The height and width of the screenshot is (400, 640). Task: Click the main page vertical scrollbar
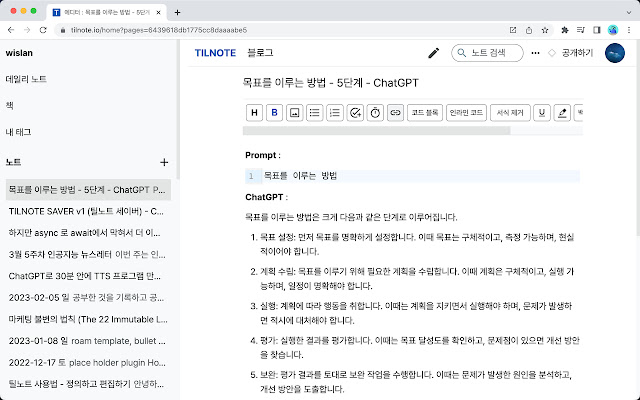(638, 138)
